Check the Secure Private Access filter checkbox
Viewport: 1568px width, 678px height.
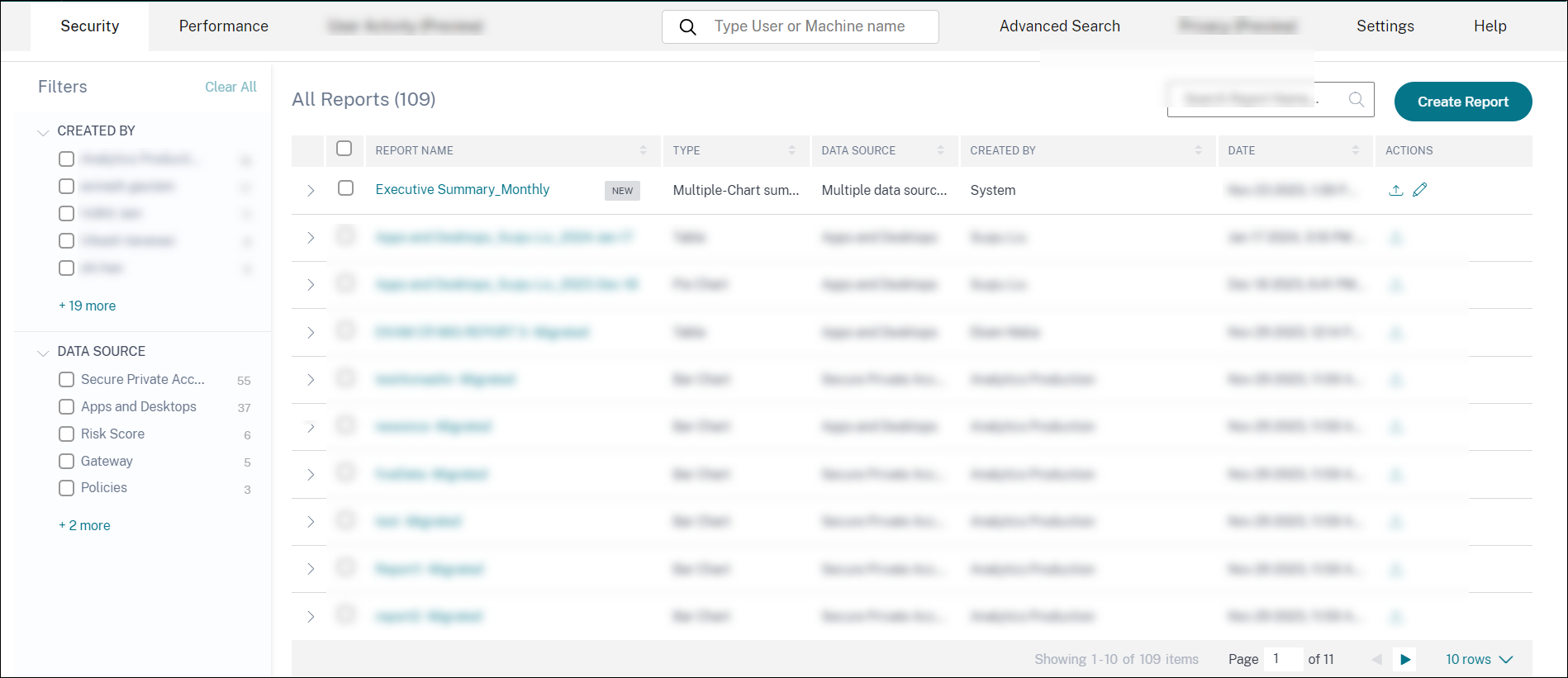pyautogui.click(x=67, y=380)
